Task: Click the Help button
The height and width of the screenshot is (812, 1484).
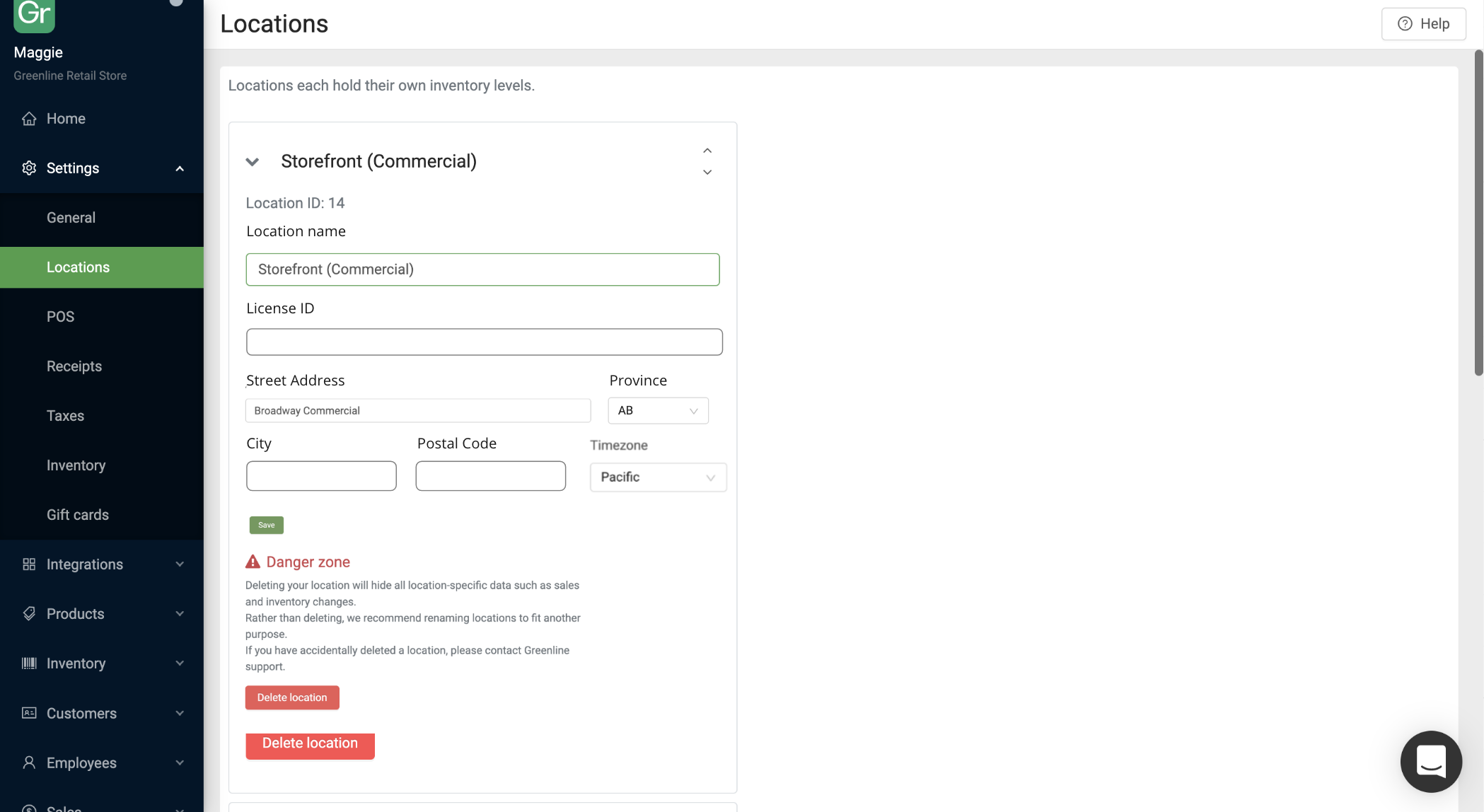Action: [x=1423, y=24]
